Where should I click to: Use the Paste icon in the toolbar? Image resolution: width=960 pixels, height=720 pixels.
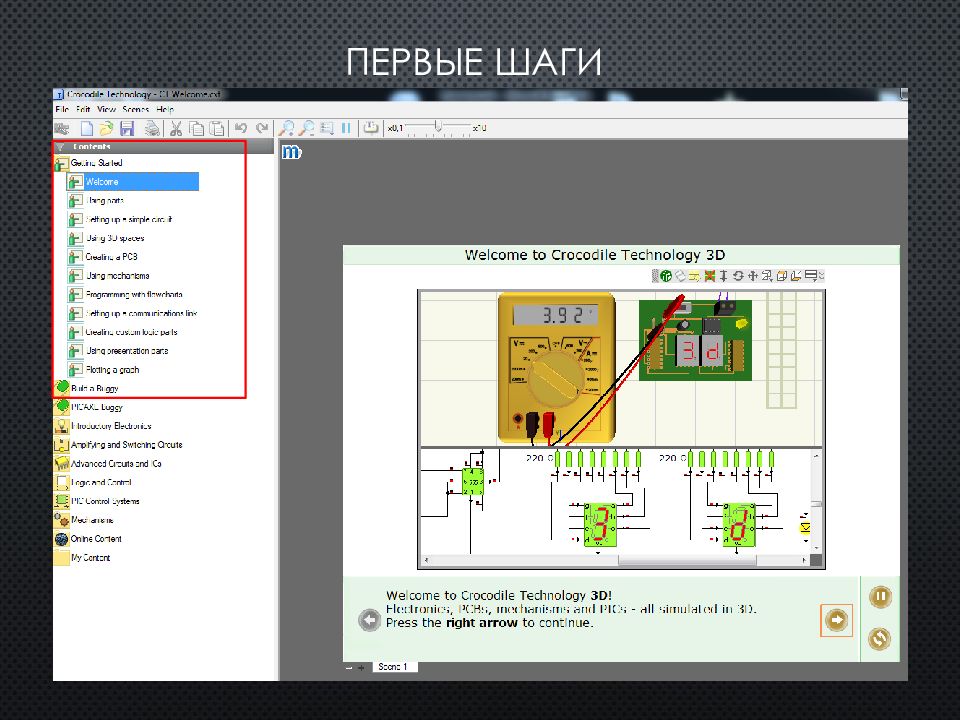point(217,128)
